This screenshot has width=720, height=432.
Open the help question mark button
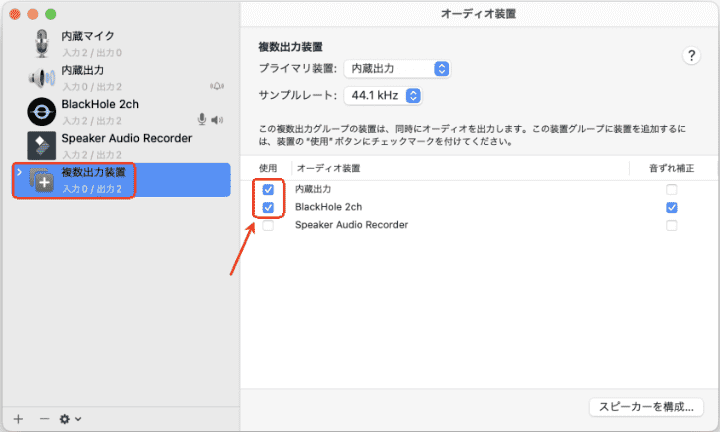pyautogui.click(x=691, y=56)
